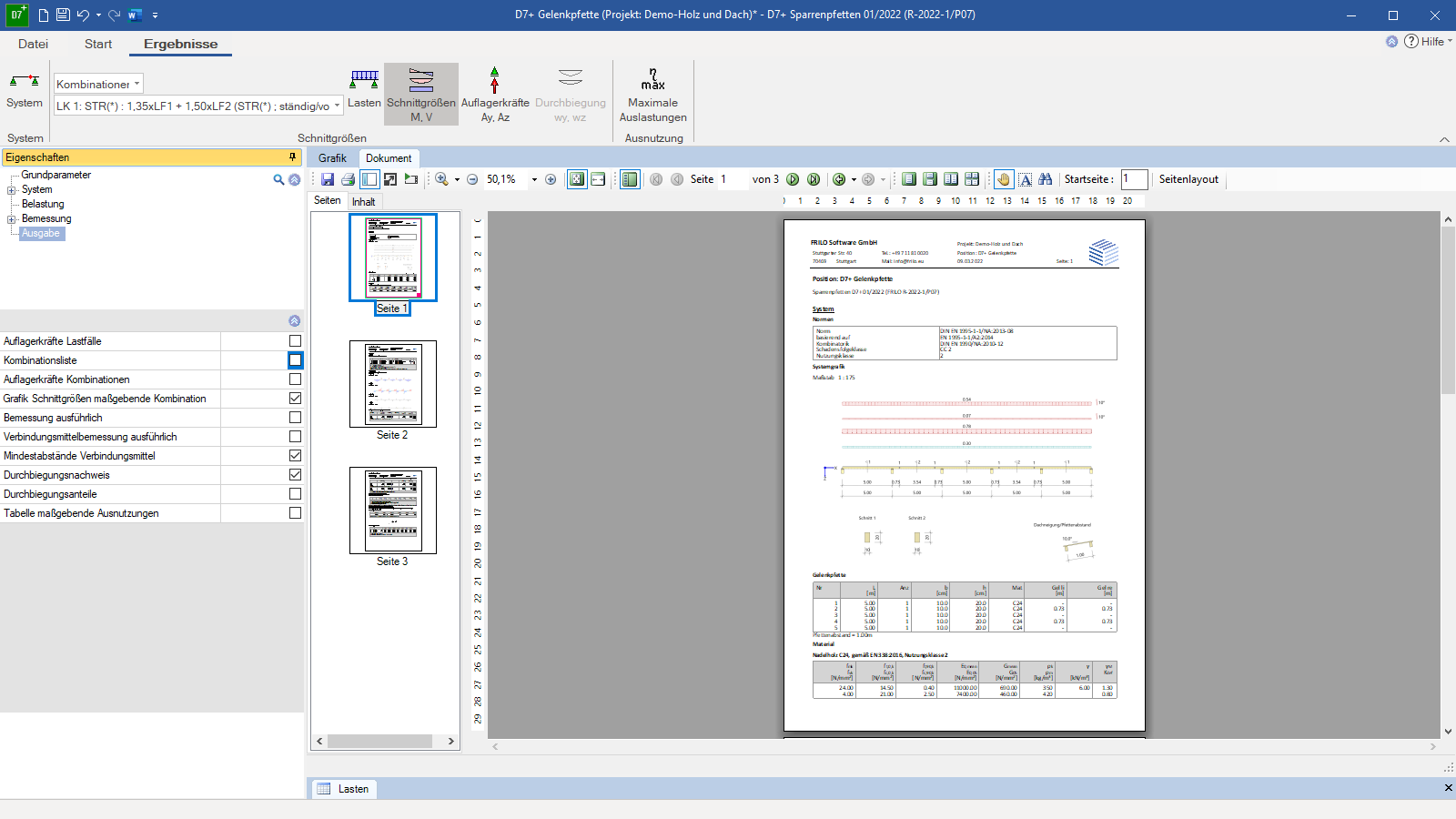The height and width of the screenshot is (819, 1456).
Task: Click the Startseite input field
Action: click(x=1134, y=179)
